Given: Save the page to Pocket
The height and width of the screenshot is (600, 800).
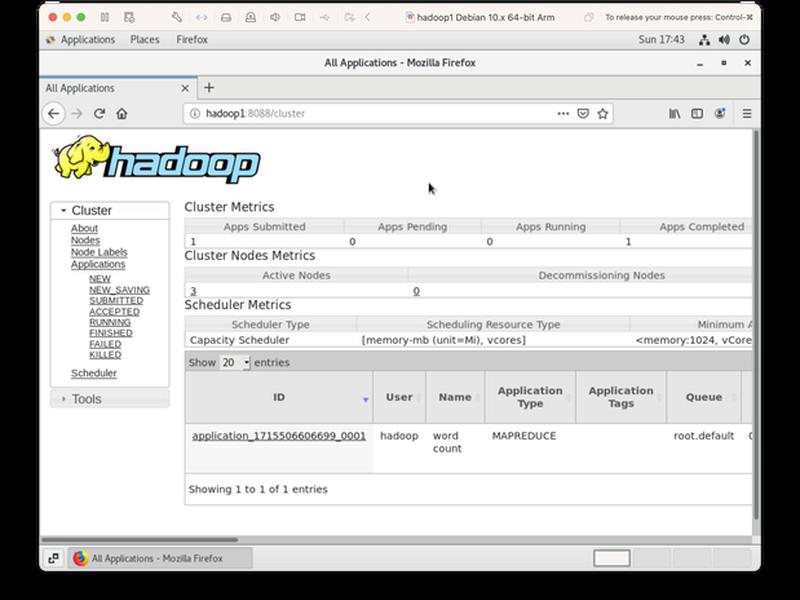Looking at the screenshot, I should click(x=583, y=113).
